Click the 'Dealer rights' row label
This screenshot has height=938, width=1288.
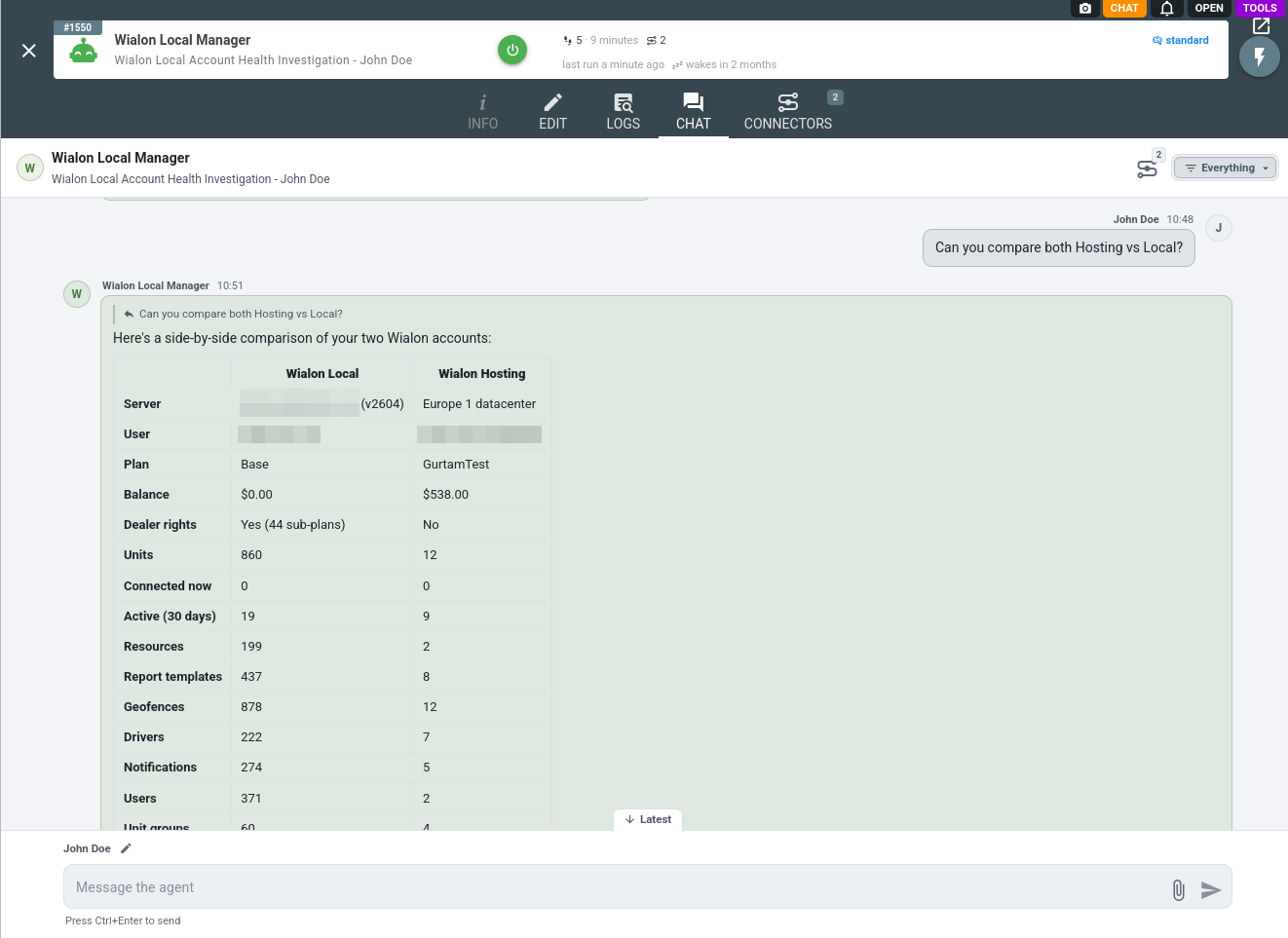coord(160,524)
